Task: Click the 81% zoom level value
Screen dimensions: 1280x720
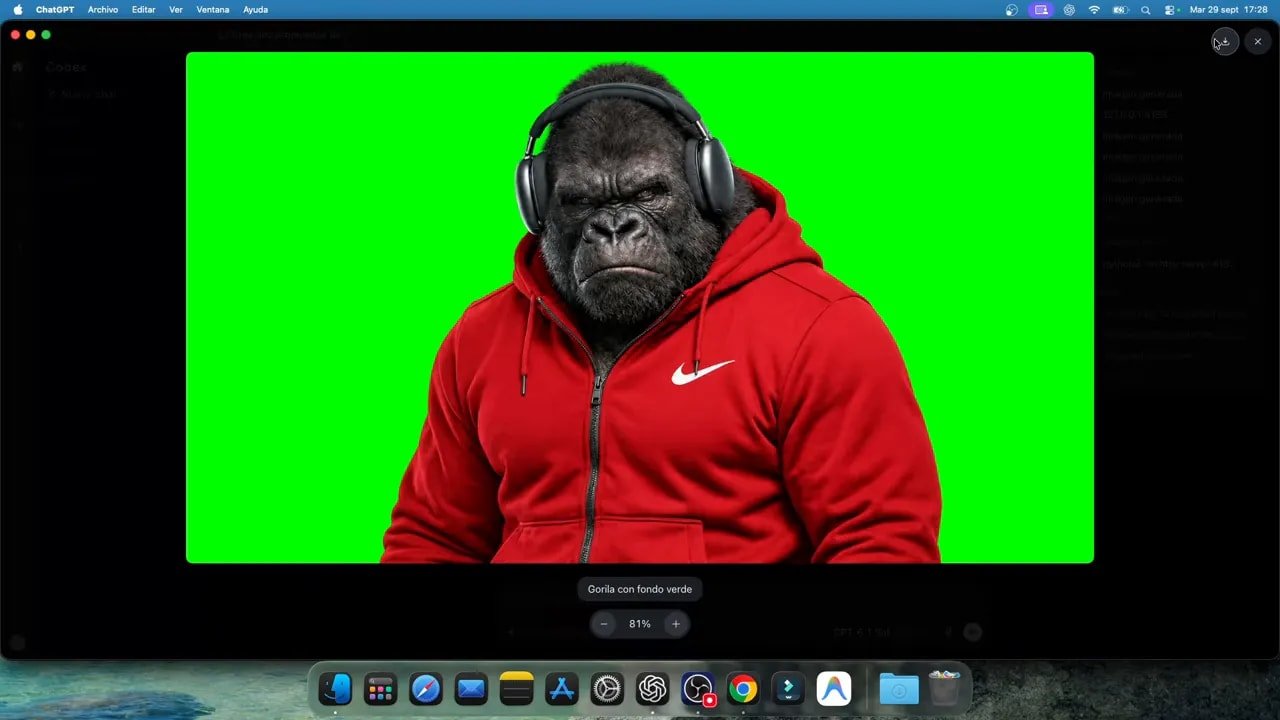Action: click(640, 624)
